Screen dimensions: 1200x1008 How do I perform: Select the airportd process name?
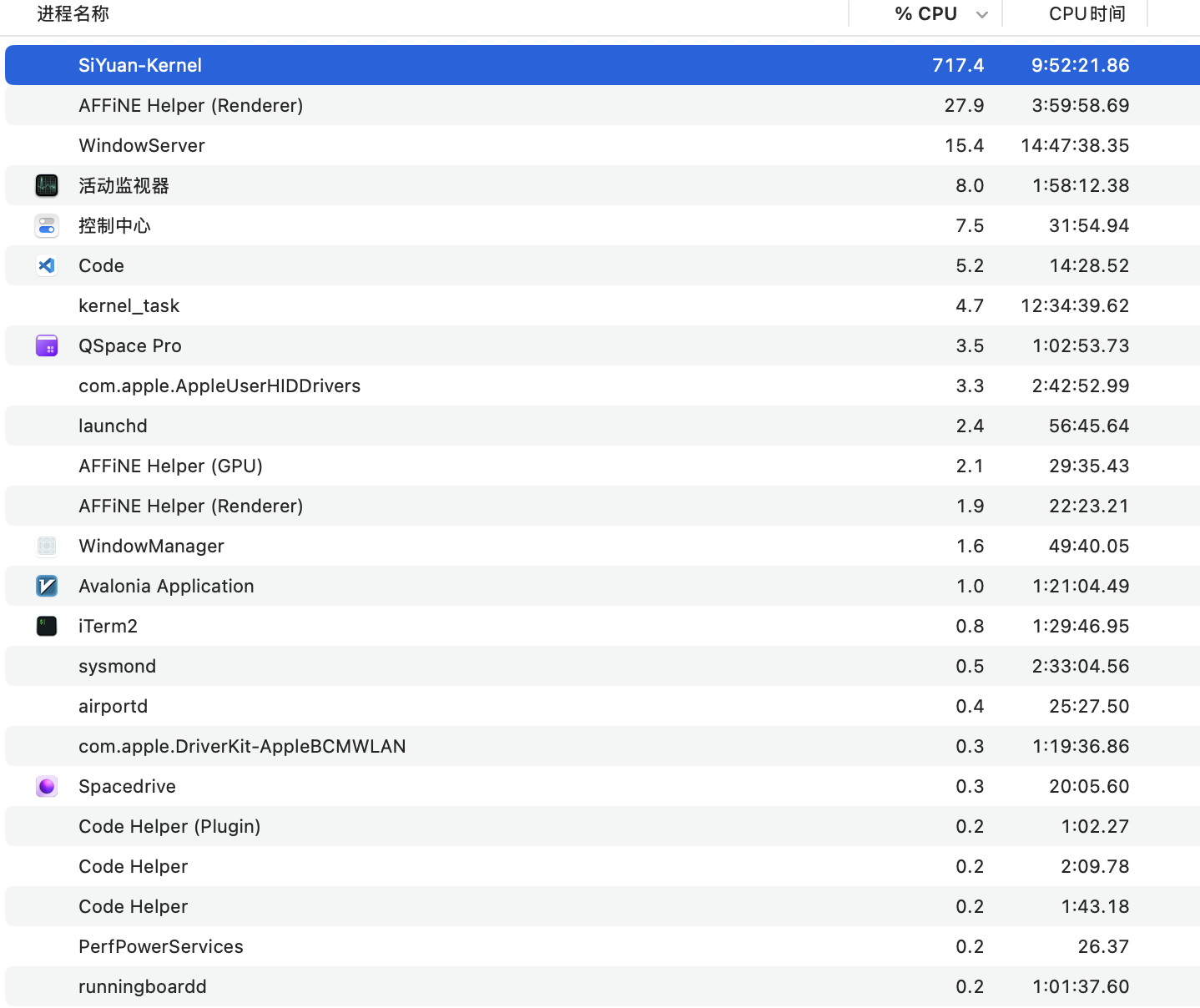(x=113, y=706)
